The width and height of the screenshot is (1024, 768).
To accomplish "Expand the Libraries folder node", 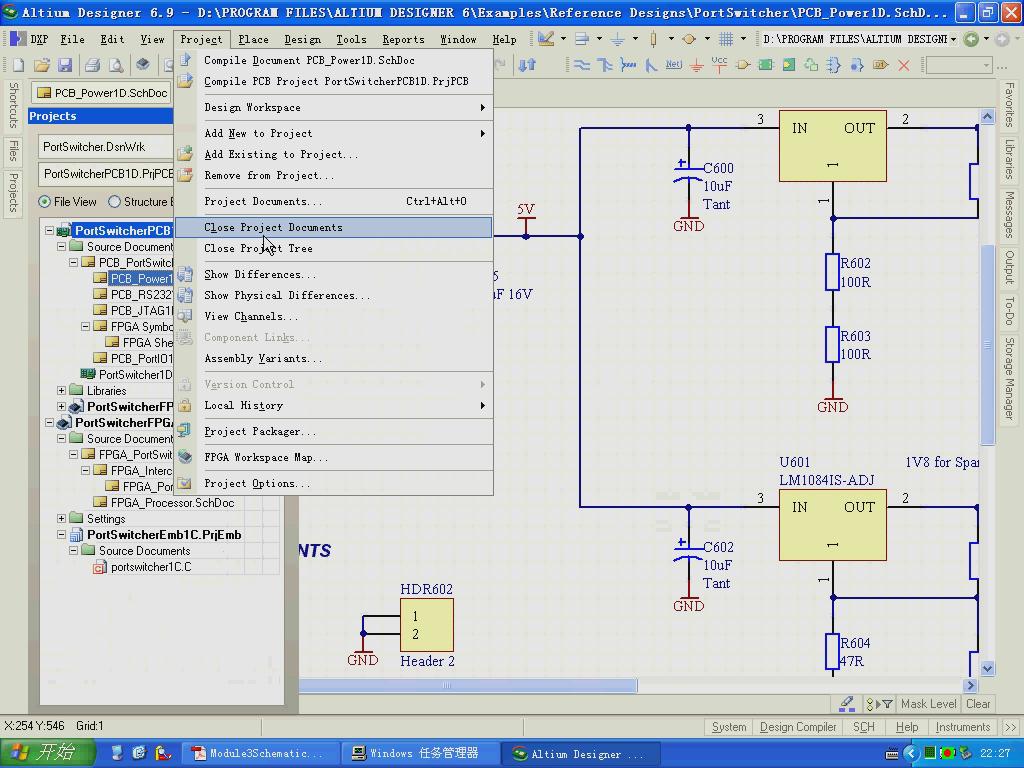I will [61, 391].
